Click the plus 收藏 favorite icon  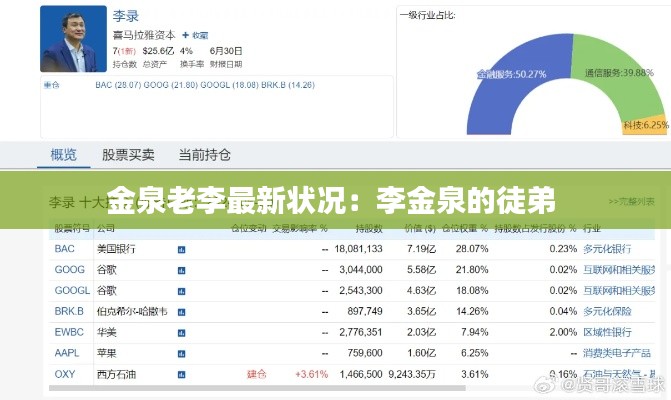tap(195, 36)
